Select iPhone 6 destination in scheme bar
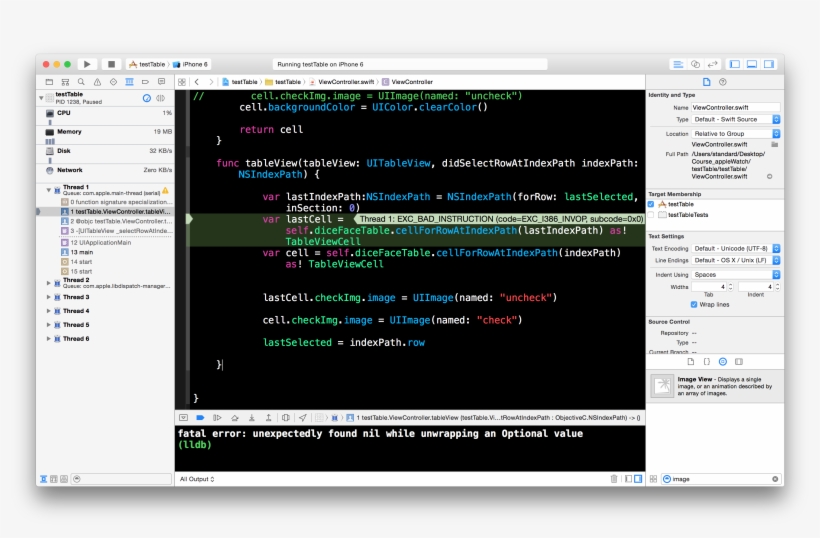Screen dimensions: 820x538 190,64
